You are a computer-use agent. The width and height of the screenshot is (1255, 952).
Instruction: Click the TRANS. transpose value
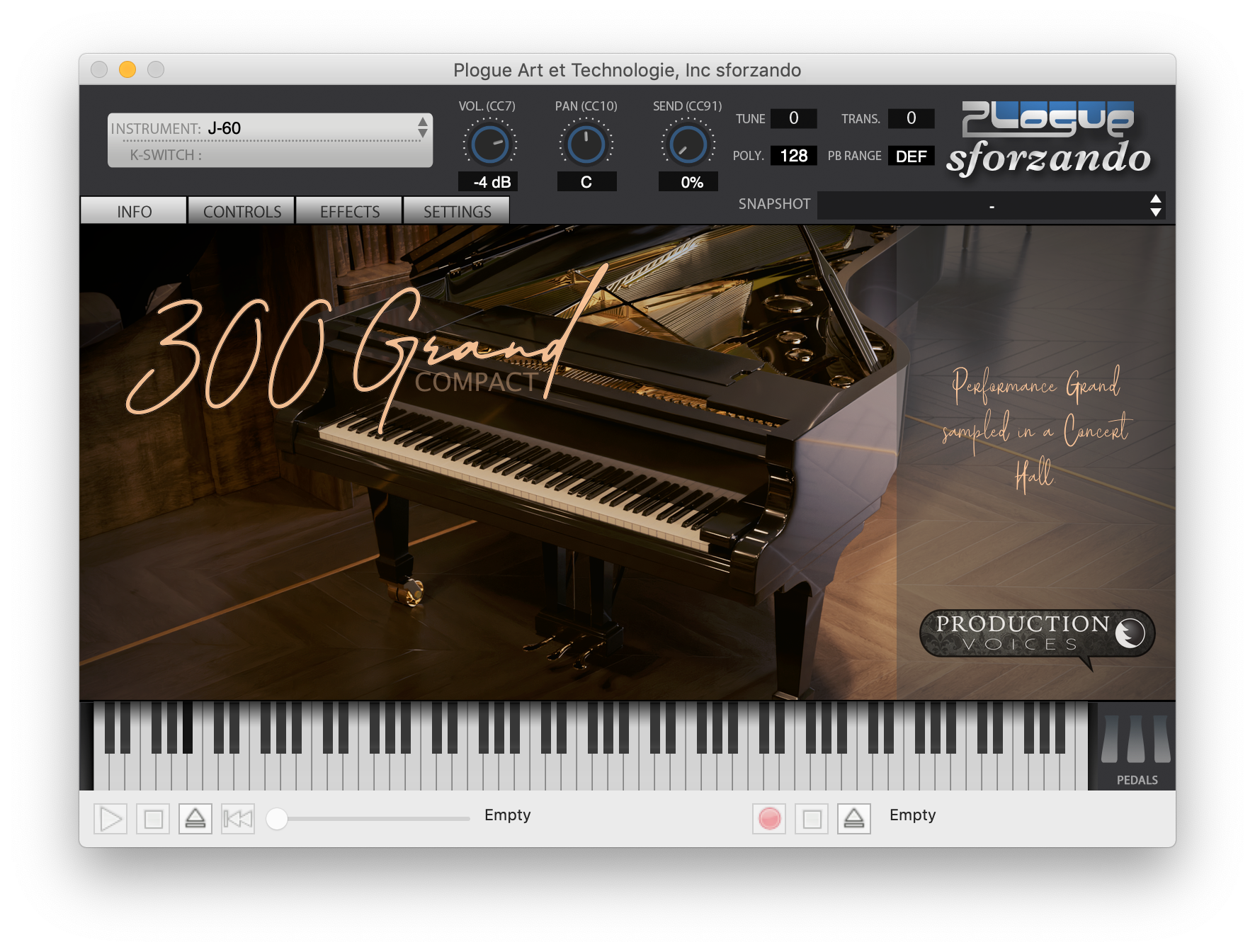[x=912, y=118]
